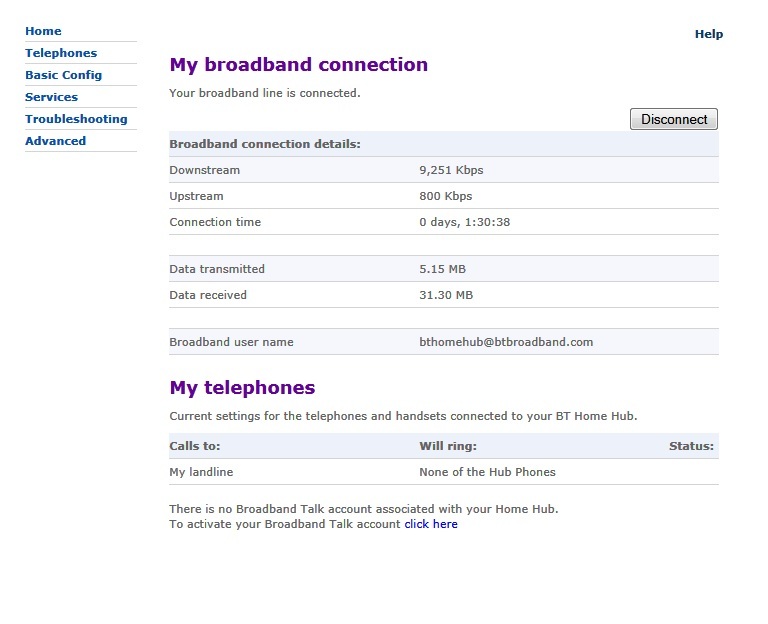Viewport: 768px width, 624px height.
Task: Click 'None of the Hub Phones' entry
Action: [x=487, y=472]
